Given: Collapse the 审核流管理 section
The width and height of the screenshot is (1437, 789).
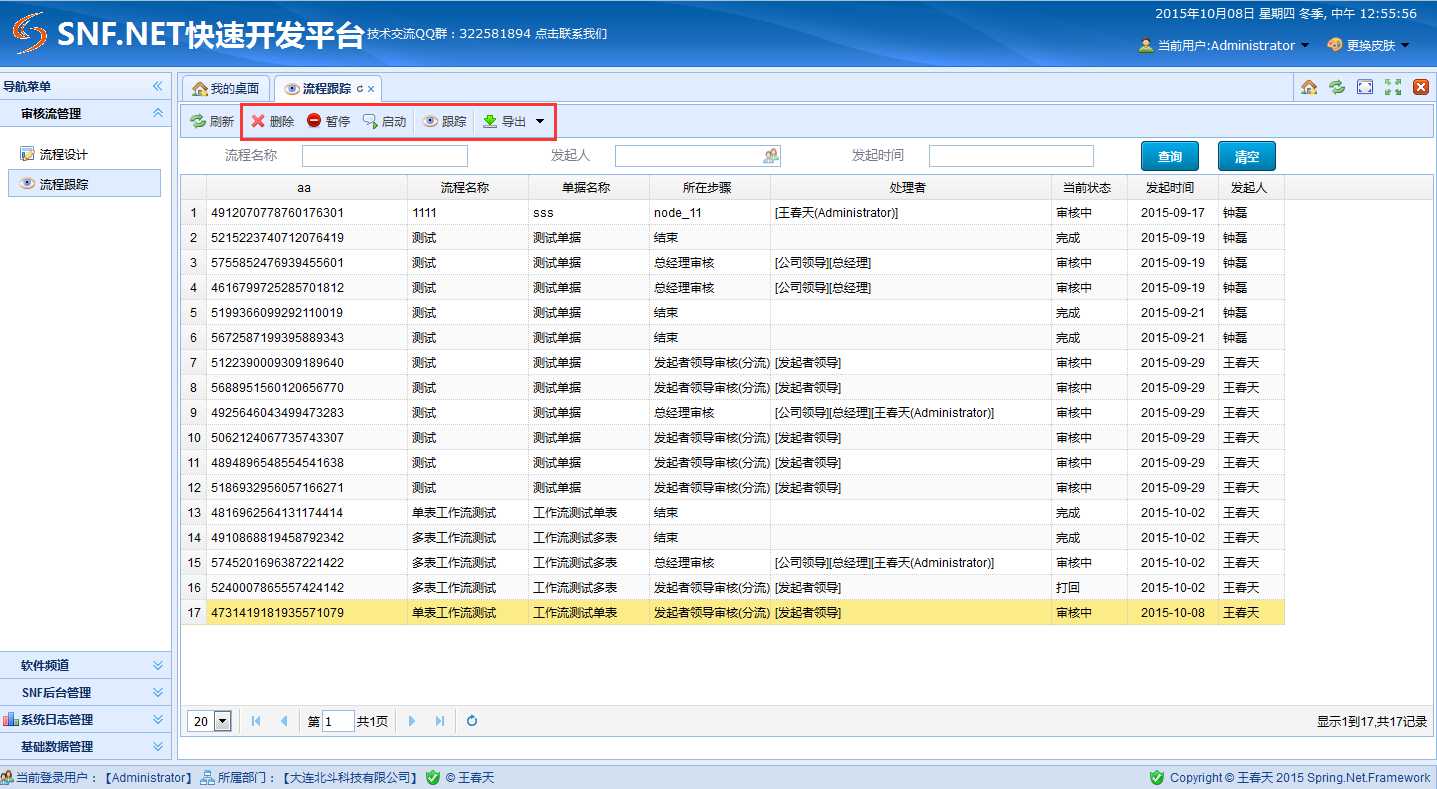Looking at the screenshot, I should (x=157, y=113).
